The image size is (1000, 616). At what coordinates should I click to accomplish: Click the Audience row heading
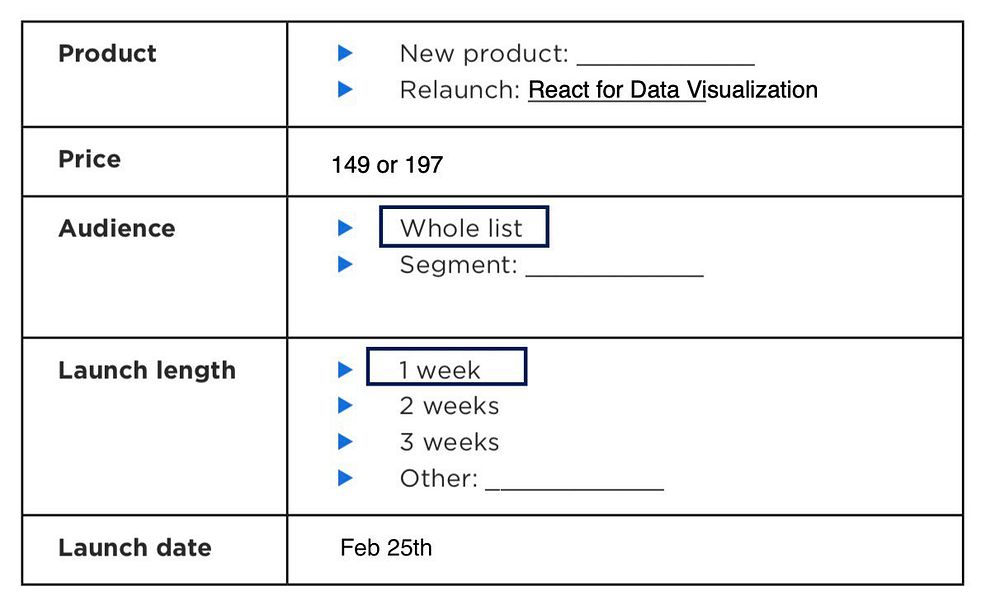coord(117,228)
